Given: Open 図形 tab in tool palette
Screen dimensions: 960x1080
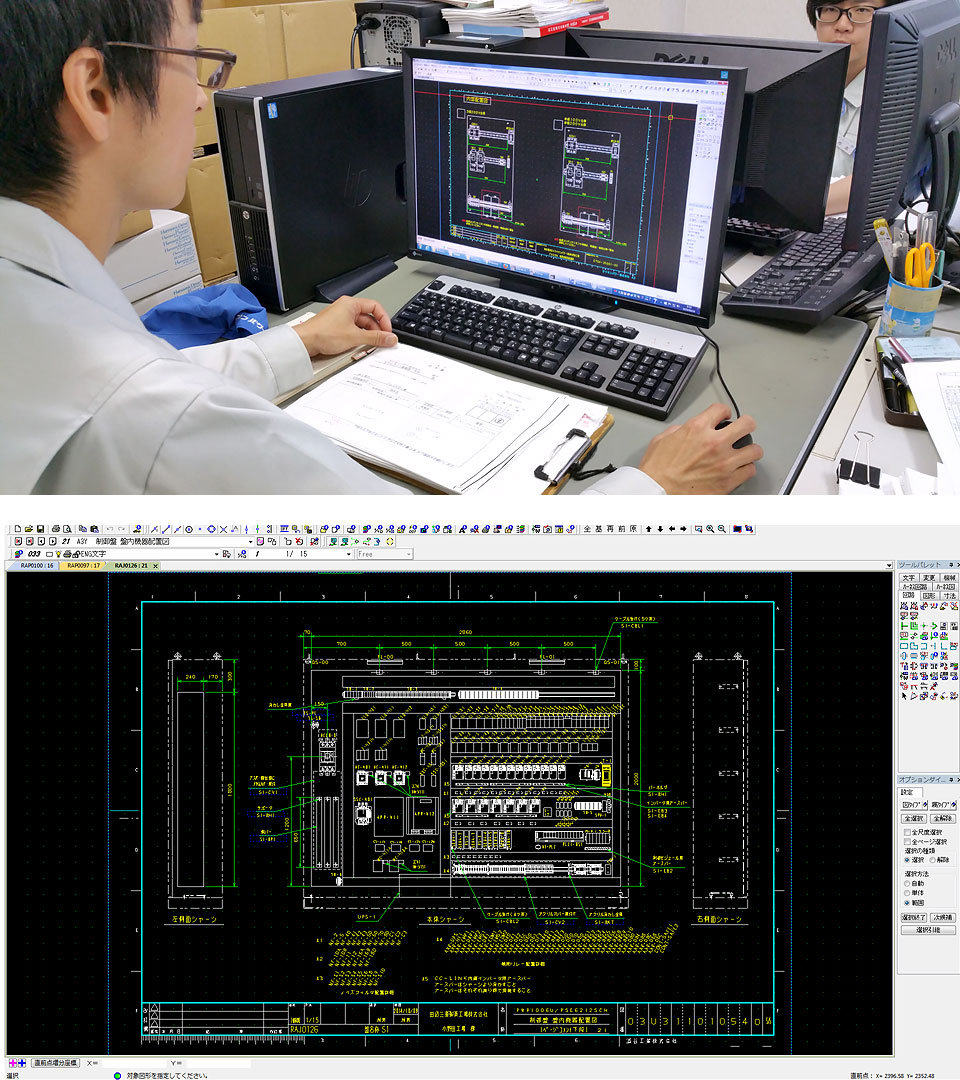Looking at the screenshot, I should 929,596.
